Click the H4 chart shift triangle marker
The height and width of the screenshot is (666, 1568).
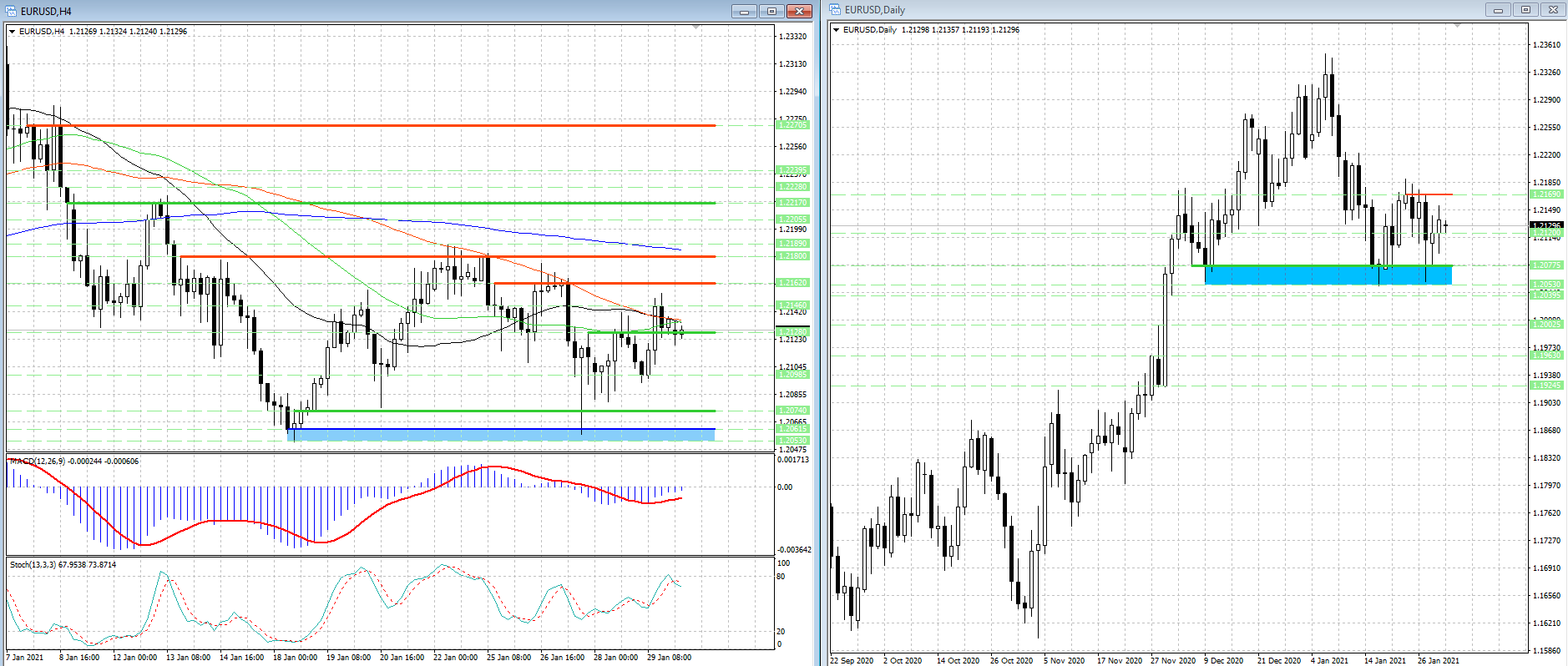[696, 28]
